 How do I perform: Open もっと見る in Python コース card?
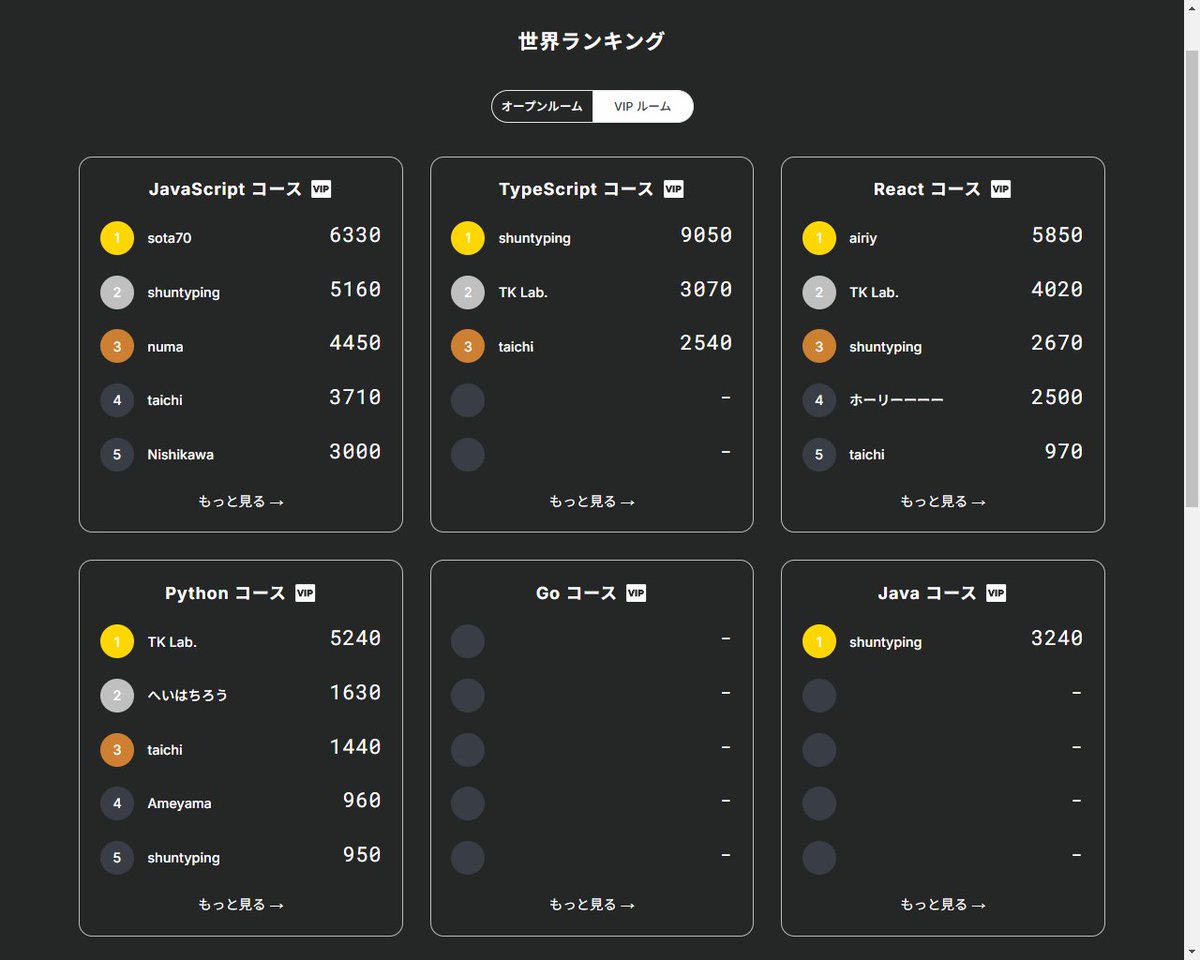pos(241,905)
